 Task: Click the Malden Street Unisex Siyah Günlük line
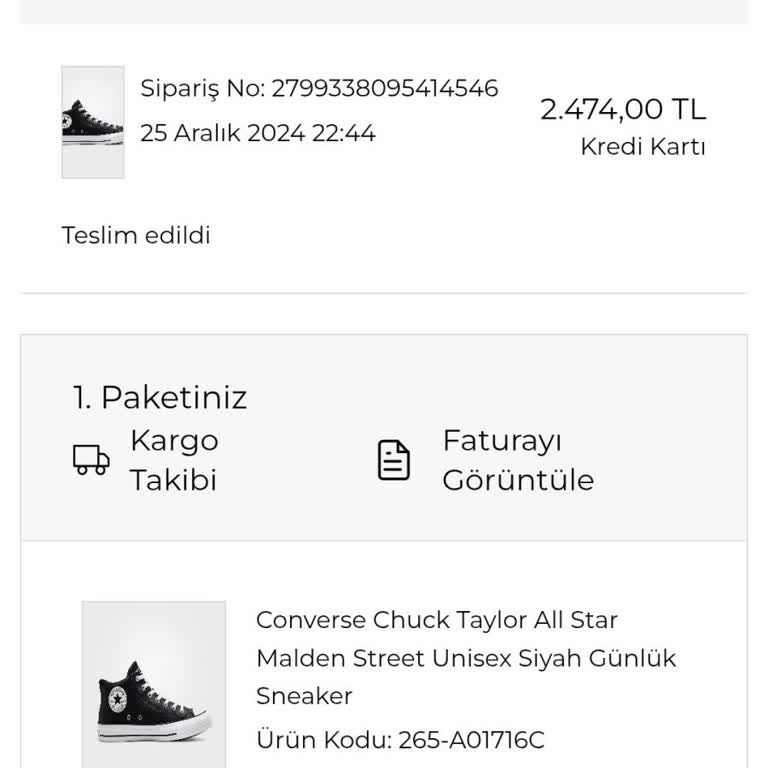coord(466,658)
